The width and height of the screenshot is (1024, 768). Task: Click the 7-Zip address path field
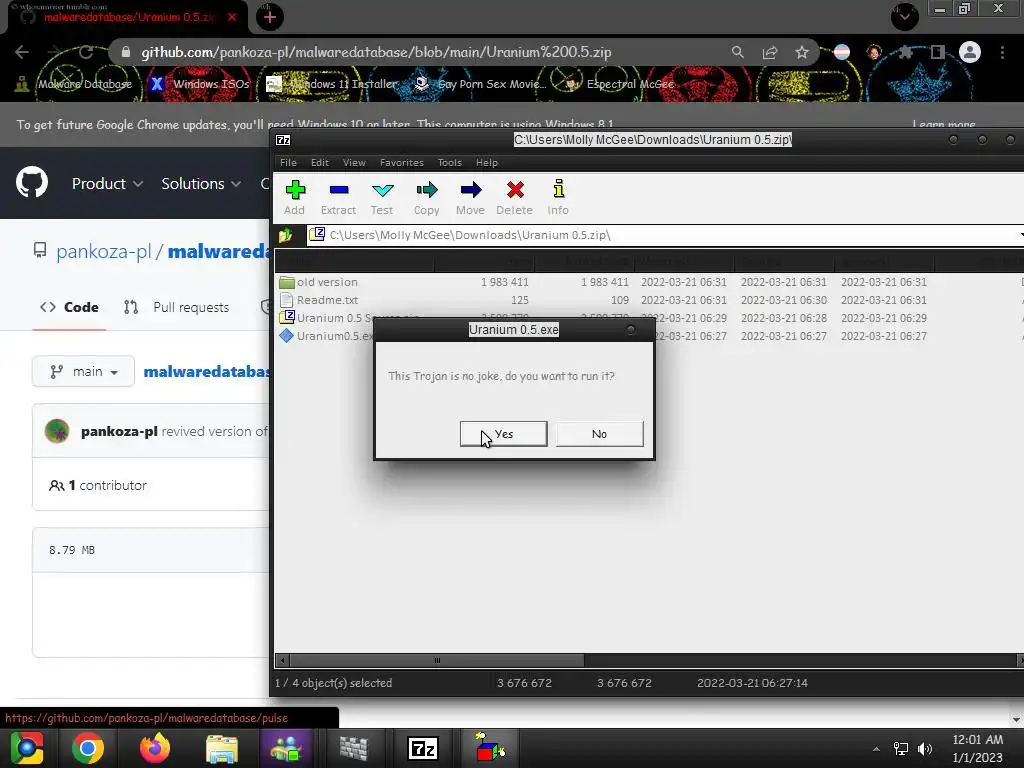click(x=663, y=235)
